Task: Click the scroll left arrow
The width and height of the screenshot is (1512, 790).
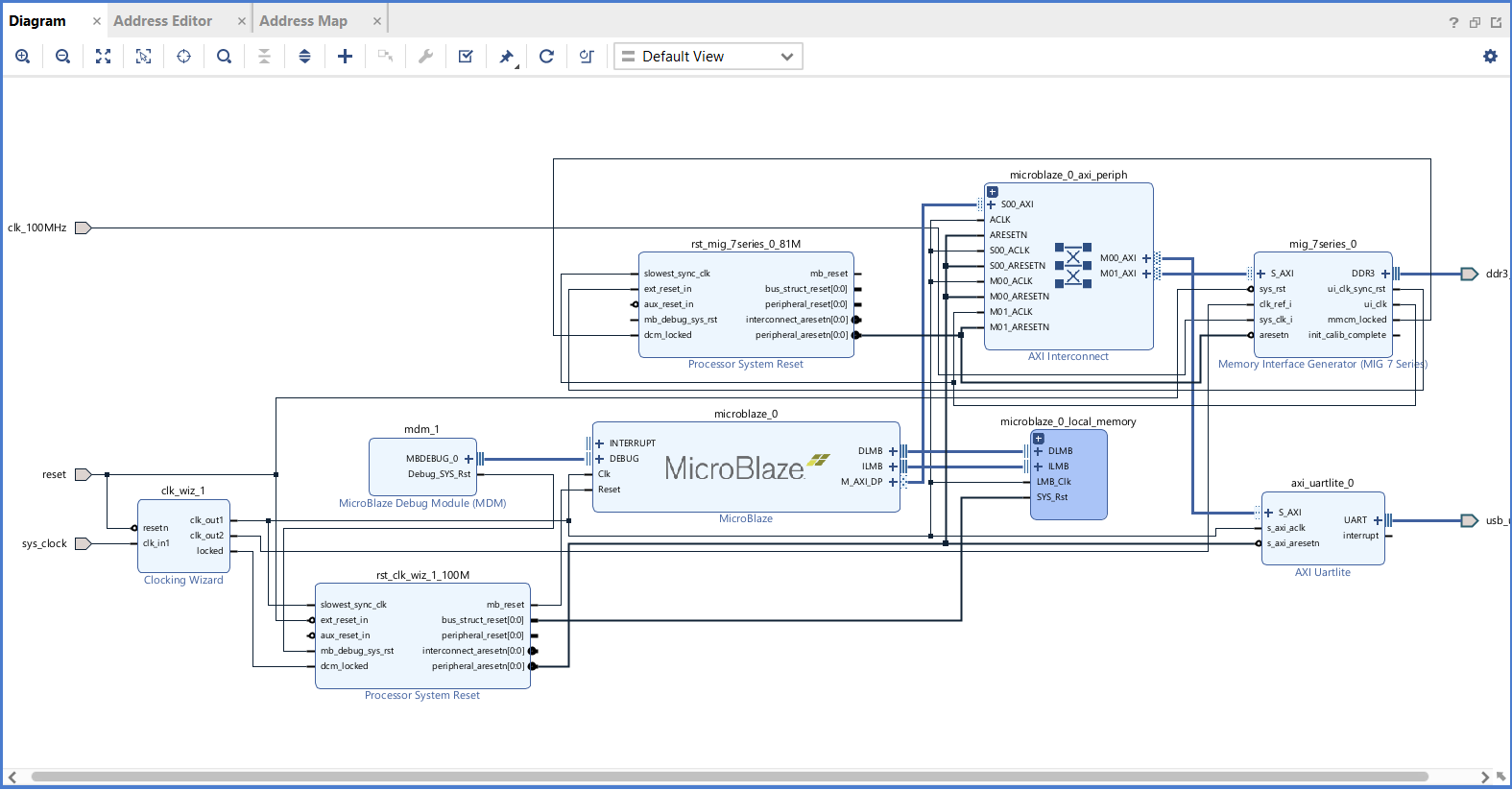Action: 12,777
